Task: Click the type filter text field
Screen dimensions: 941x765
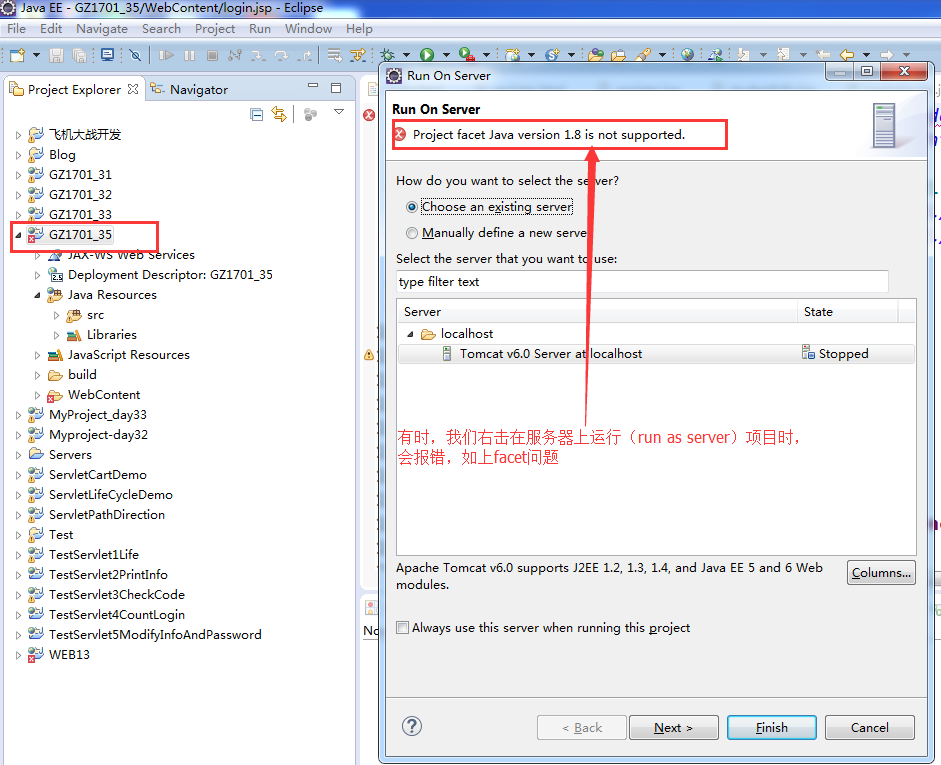Action: pyautogui.click(x=642, y=282)
